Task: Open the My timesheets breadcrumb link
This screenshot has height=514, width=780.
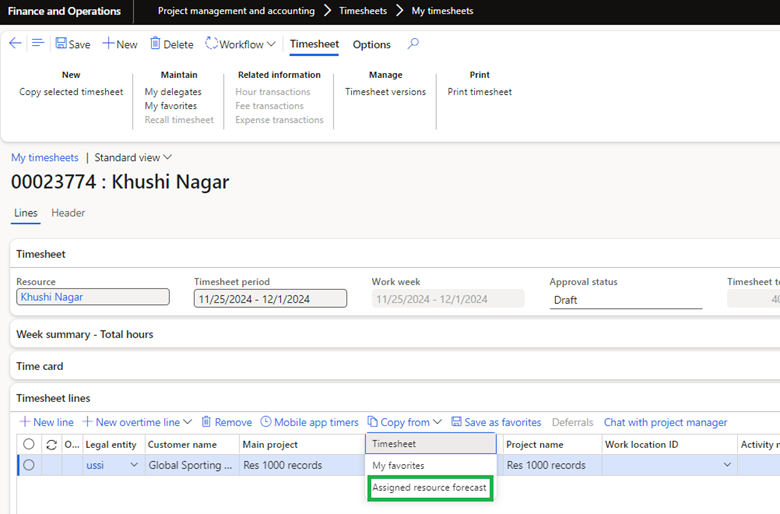Action: 45,157
